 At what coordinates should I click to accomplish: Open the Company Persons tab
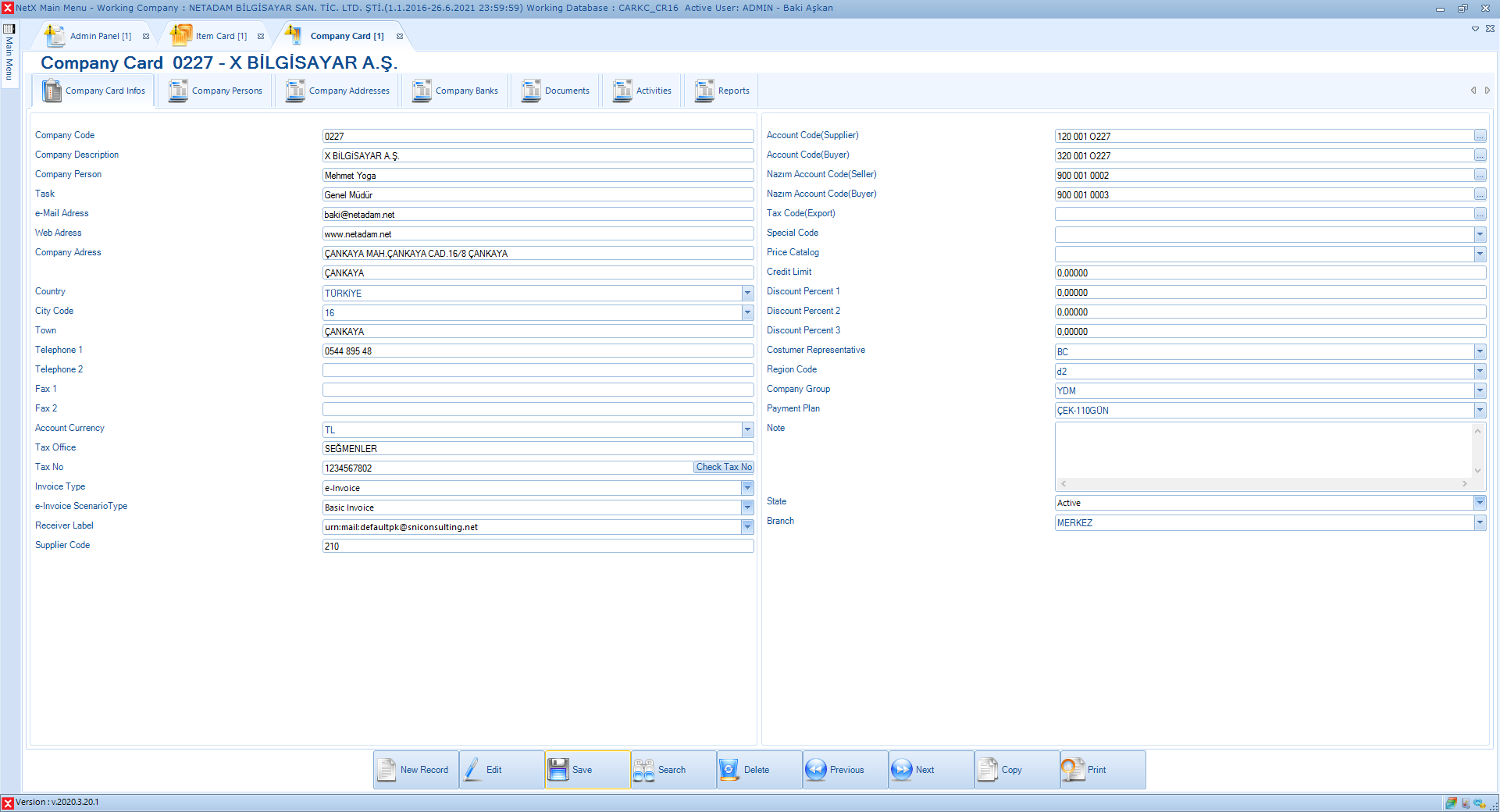(x=216, y=91)
